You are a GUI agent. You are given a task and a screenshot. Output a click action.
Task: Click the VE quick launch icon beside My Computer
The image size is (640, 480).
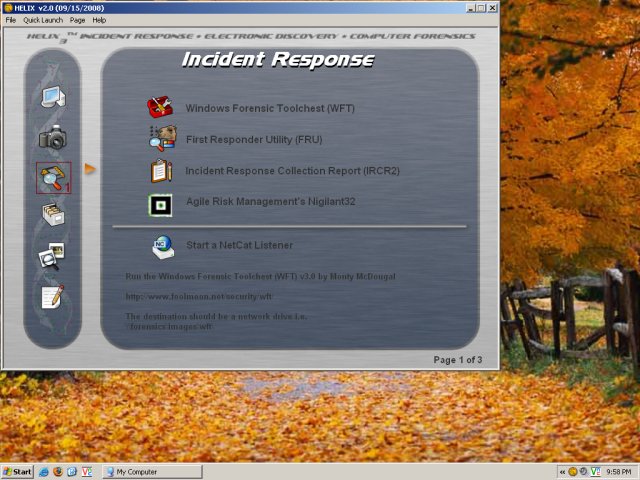(x=87, y=472)
